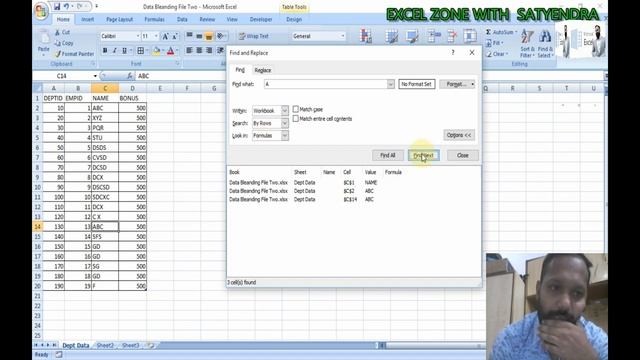Center the cell text horizontally
This screenshot has height=360, width=640.
coord(199,50)
